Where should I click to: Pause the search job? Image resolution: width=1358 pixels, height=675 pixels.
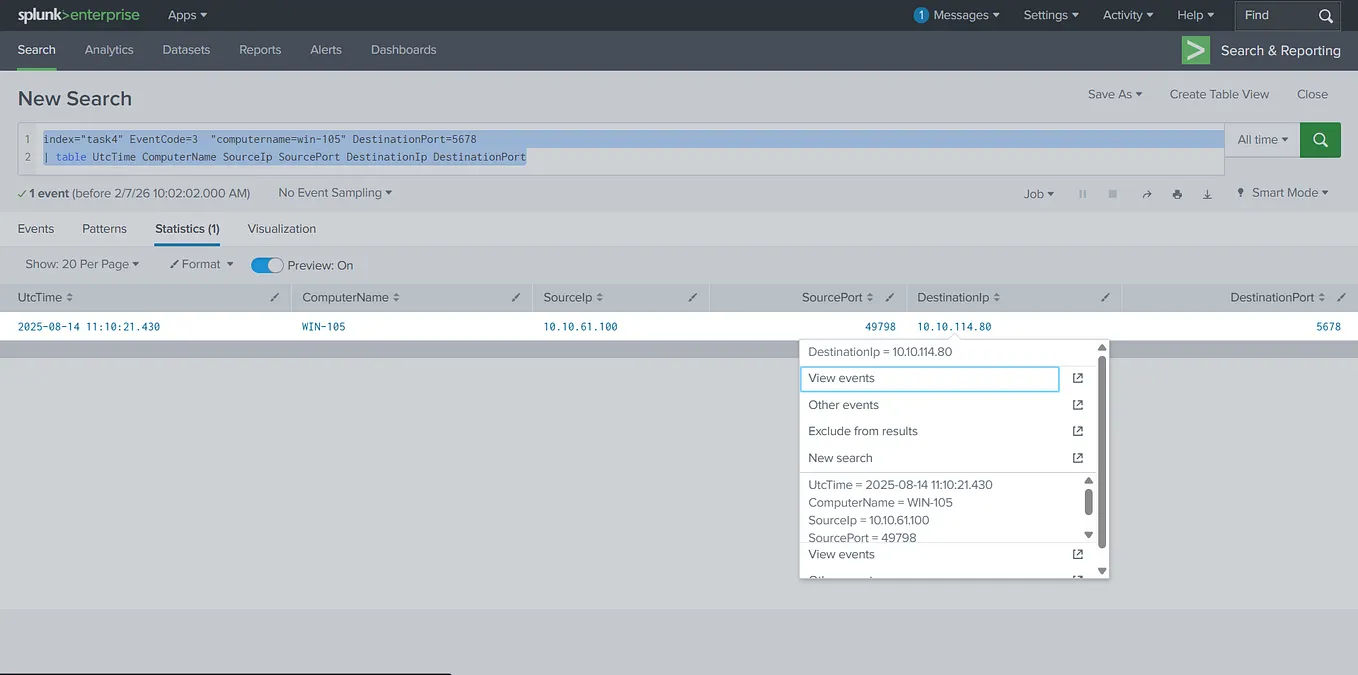1082,194
